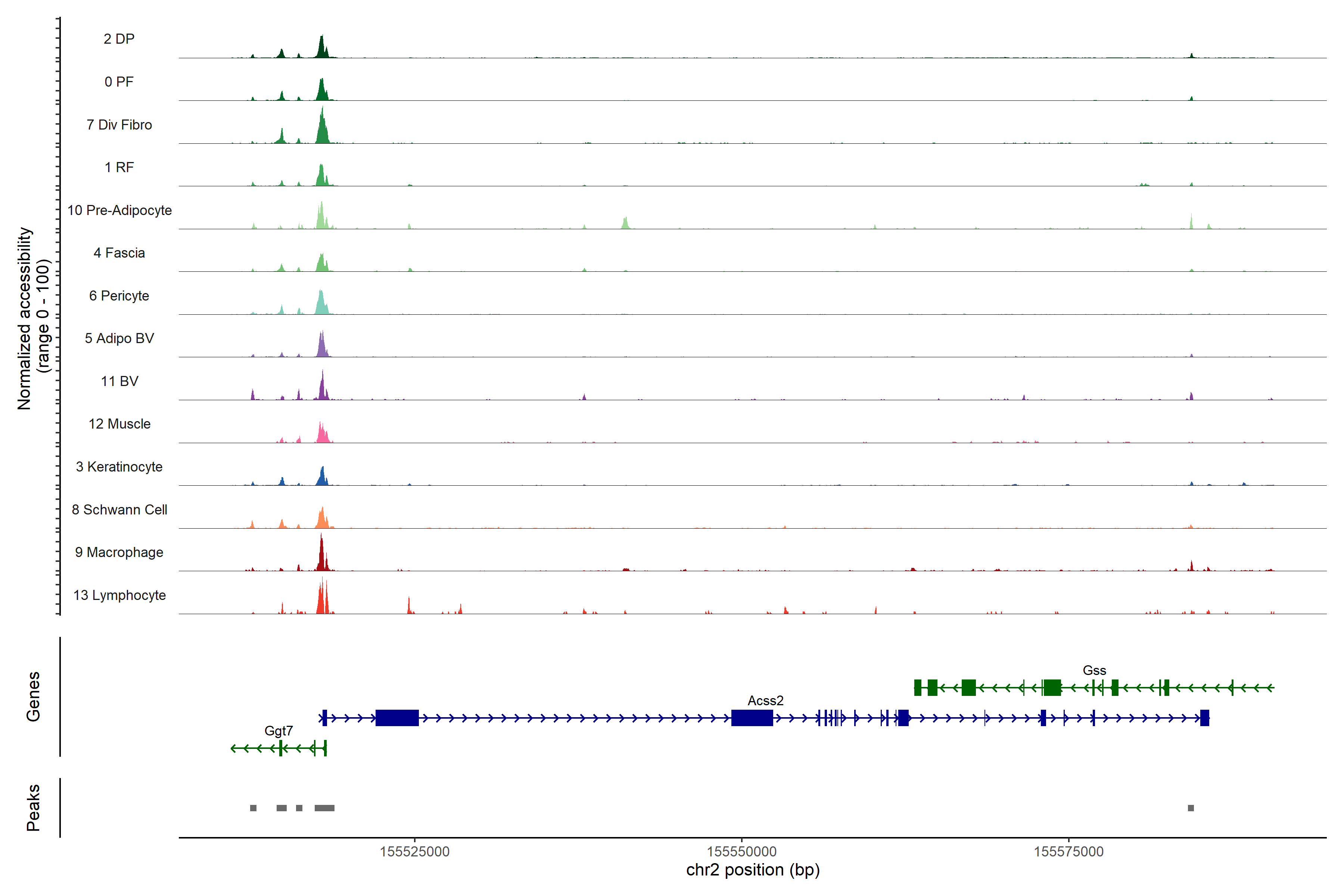Image resolution: width=1344 pixels, height=896 pixels.
Task: Click the large first Acss2 exon block
Action: pyautogui.click(x=396, y=718)
